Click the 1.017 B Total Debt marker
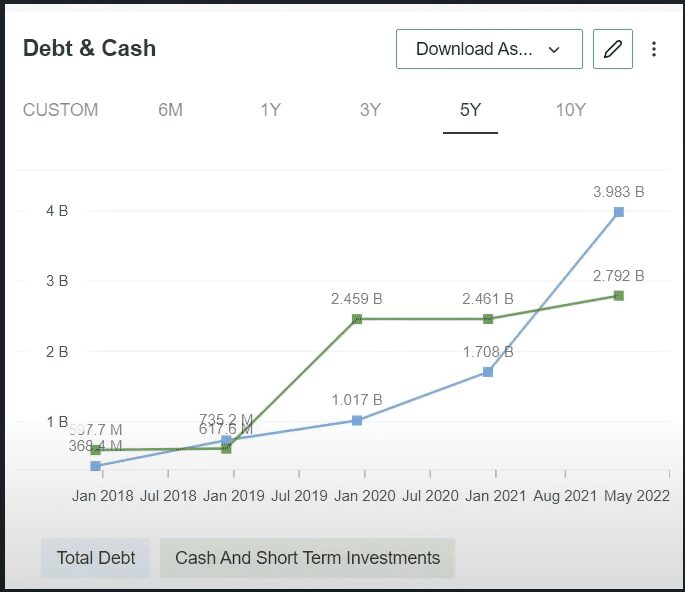The height and width of the screenshot is (592, 685). [357, 420]
